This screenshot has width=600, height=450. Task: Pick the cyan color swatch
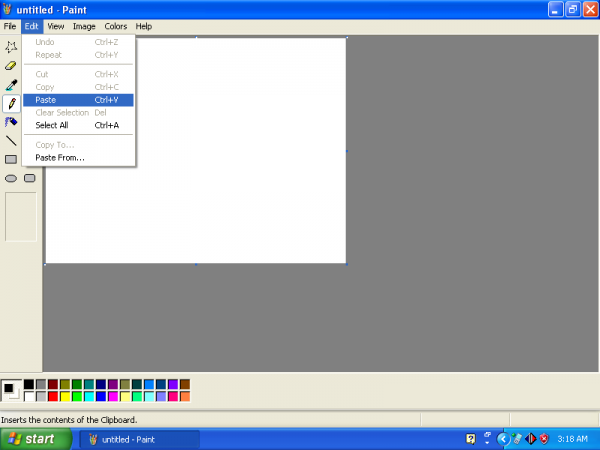[89, 396]
